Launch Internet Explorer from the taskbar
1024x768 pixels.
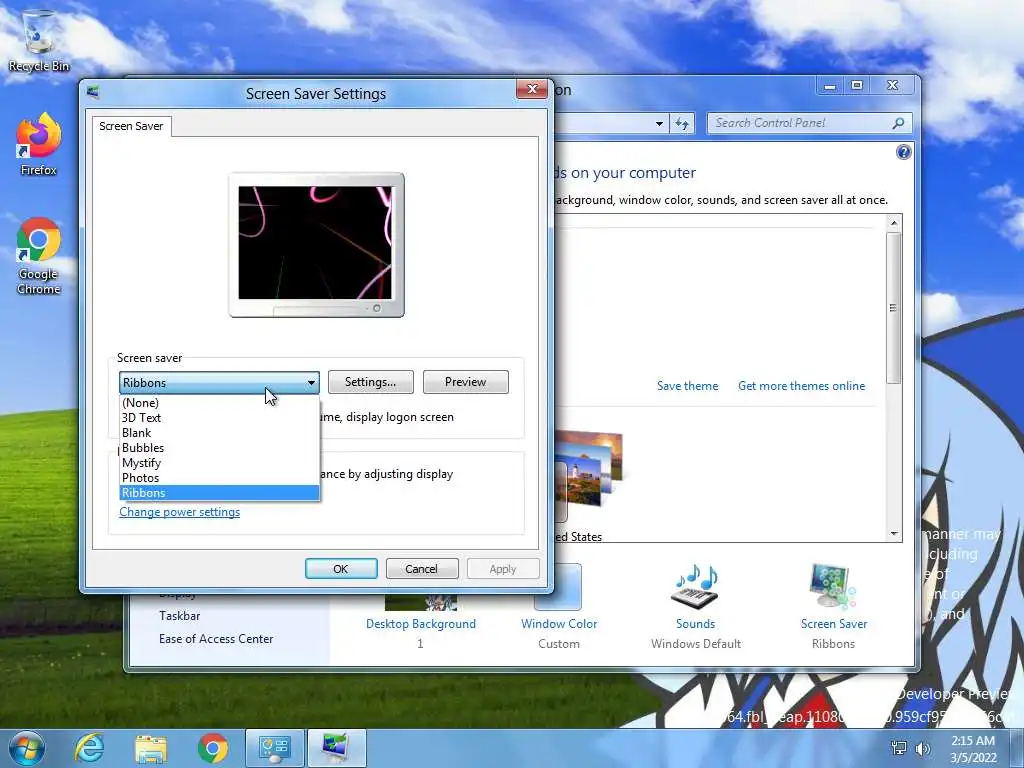coord(89,748)
